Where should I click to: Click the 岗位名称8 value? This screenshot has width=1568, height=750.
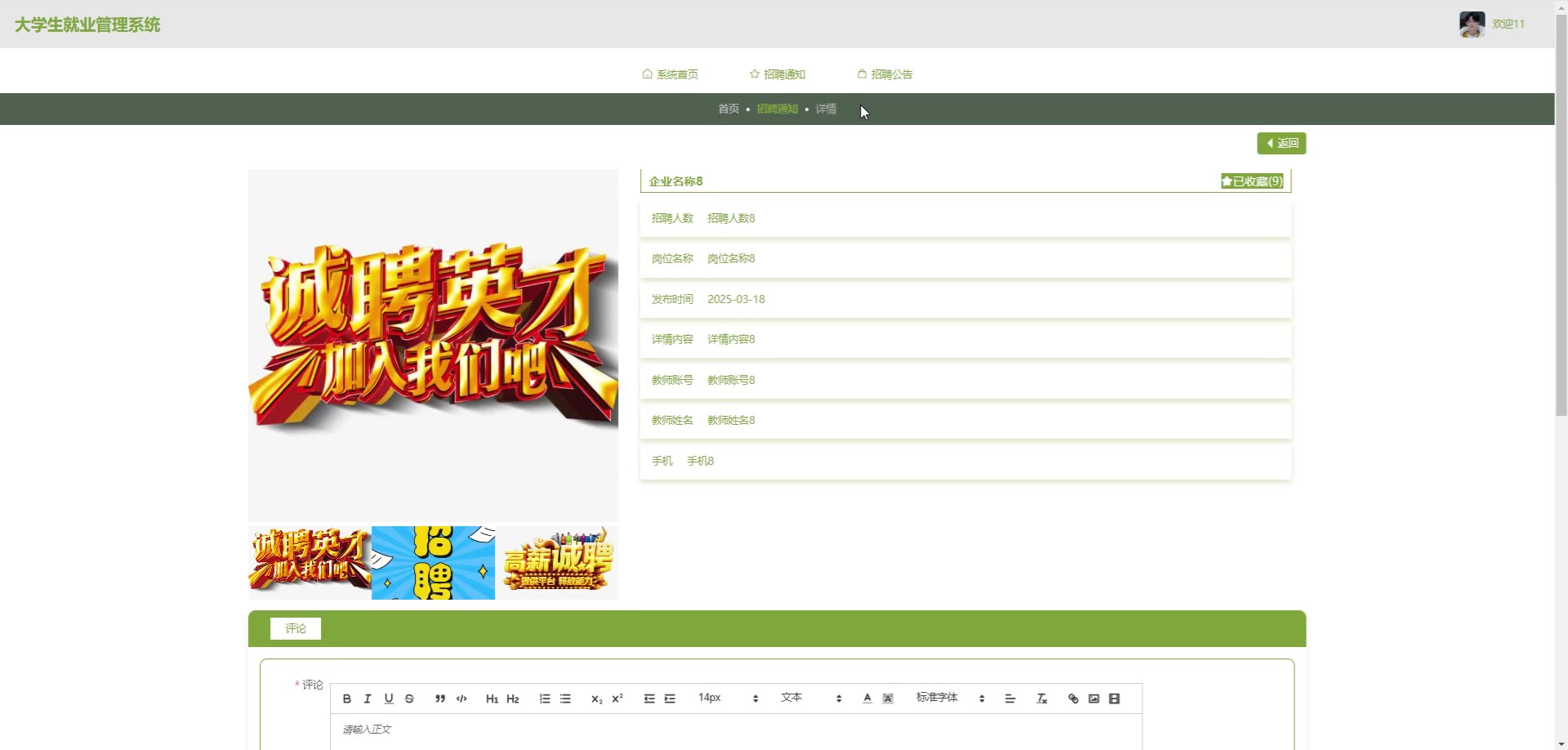[731, 258]
